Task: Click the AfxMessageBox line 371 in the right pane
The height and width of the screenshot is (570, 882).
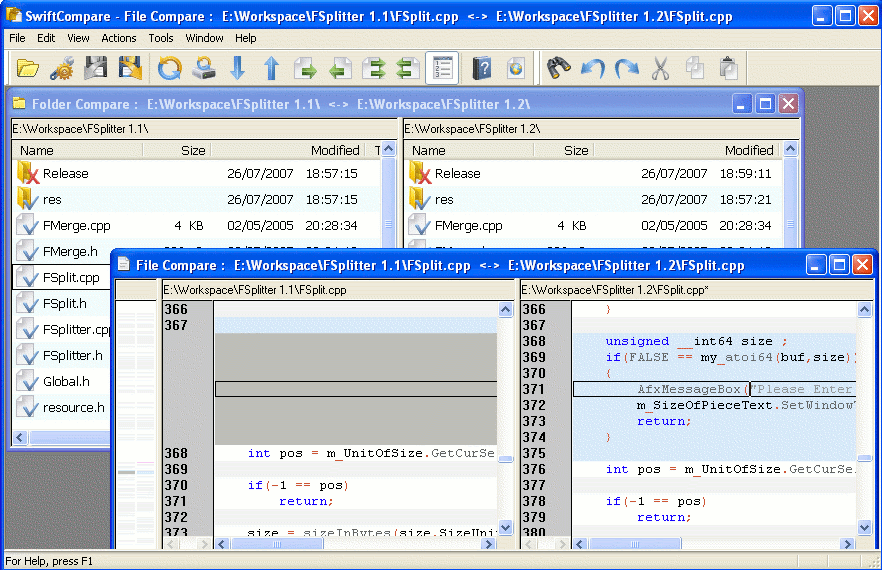Action: click(714, 389)
